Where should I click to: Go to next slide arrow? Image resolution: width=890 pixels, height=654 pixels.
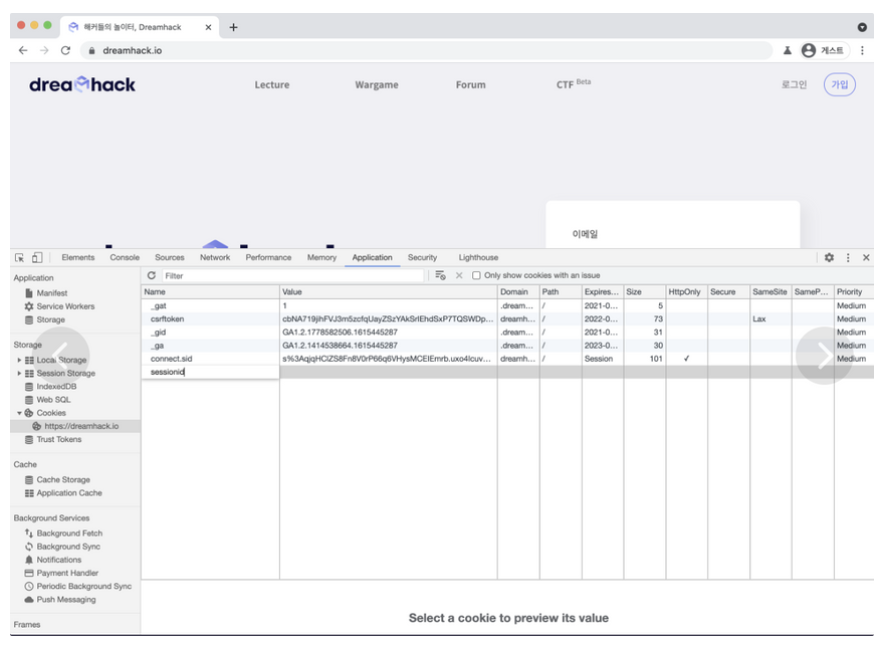coord(824,356)
